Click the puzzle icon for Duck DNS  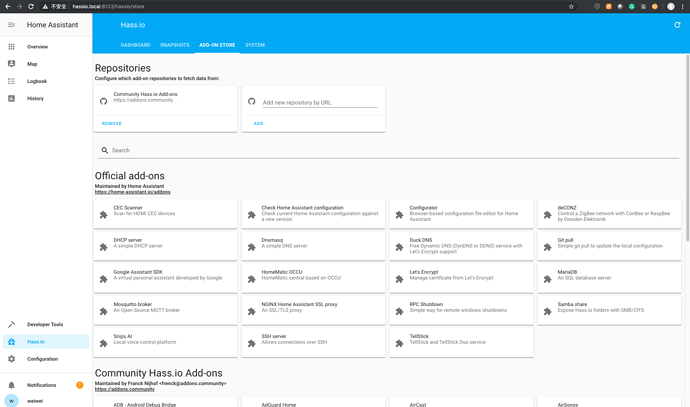399,247
